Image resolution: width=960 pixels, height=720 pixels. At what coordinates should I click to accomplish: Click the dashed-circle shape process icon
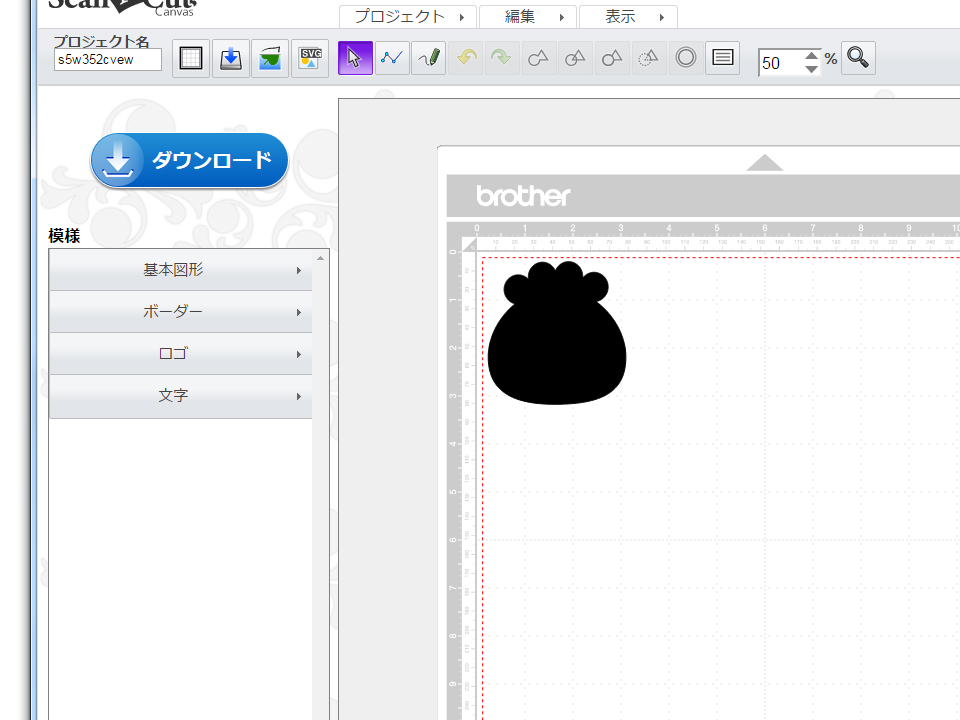[x=649, y=58]
